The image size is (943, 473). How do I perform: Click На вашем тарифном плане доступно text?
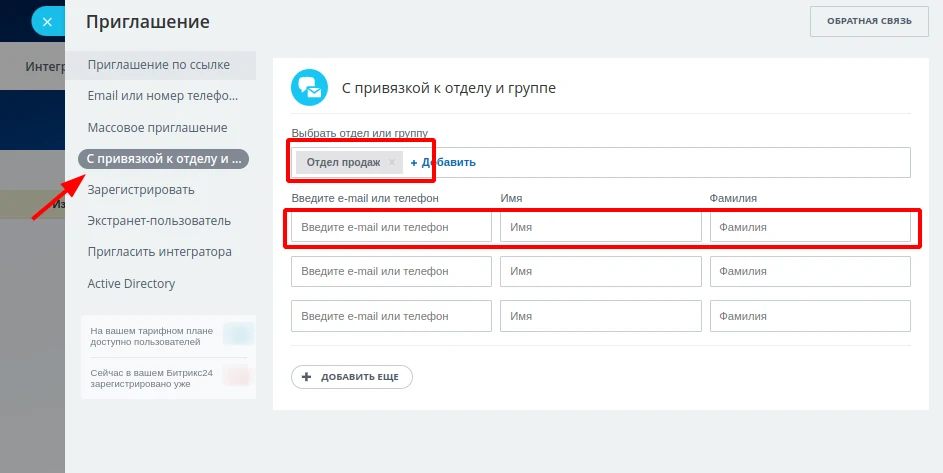point(152,336)
